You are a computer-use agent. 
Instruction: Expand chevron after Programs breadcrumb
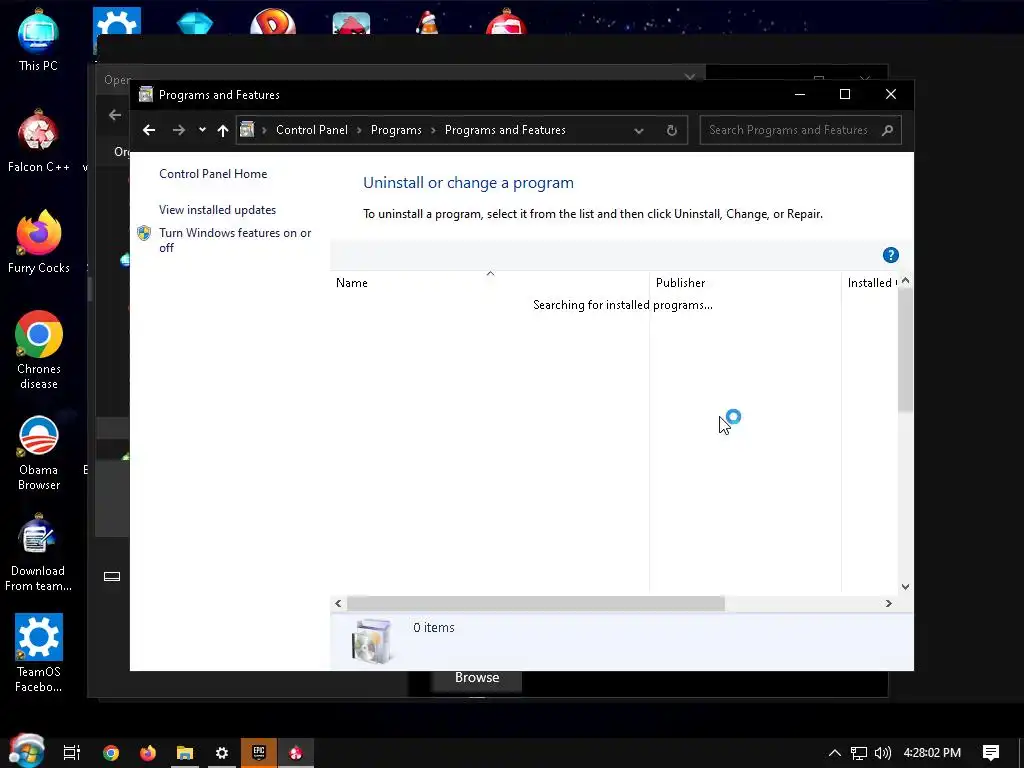pyautogui.click(x=433, y=131)
